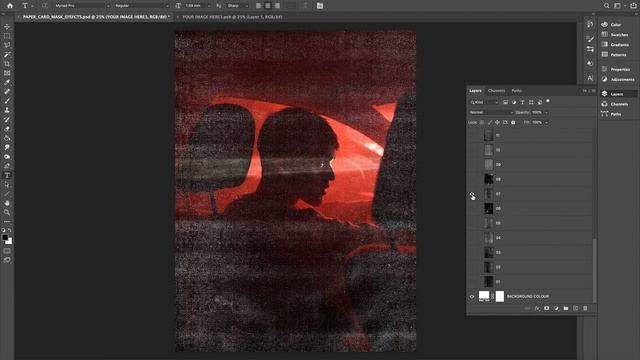The height and width of the screenshot is (360, 640).
Task: Select the History Brush tool
Action: click(x=7, y=120)
